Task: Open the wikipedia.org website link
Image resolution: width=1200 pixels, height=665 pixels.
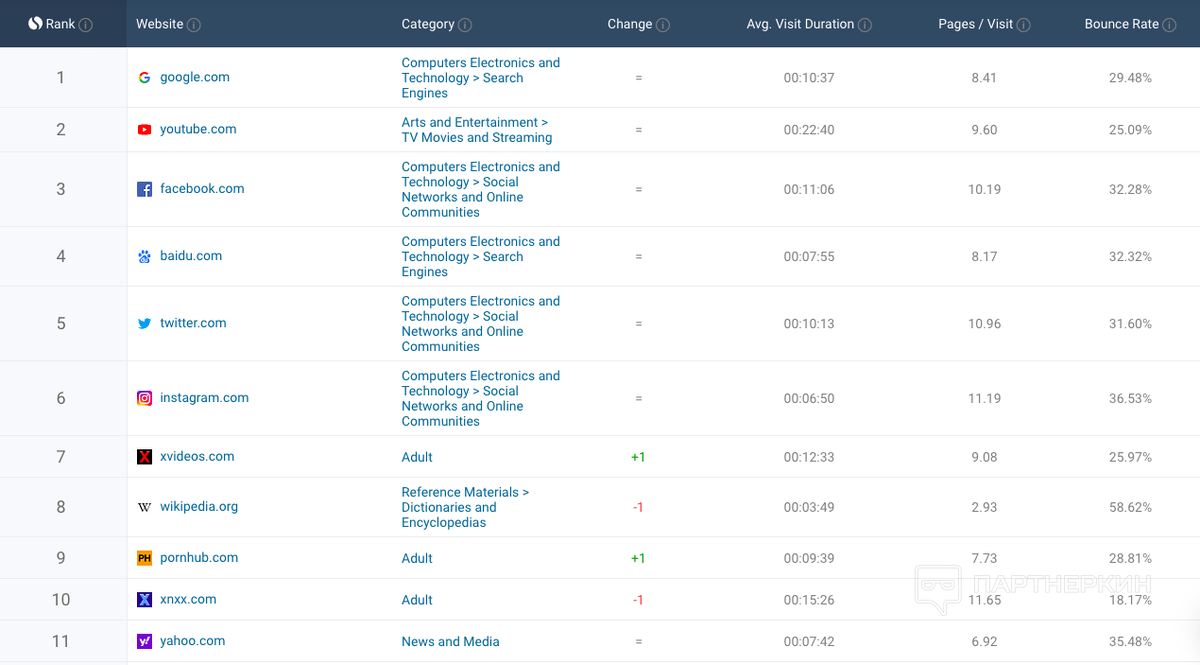Action: 199,506
